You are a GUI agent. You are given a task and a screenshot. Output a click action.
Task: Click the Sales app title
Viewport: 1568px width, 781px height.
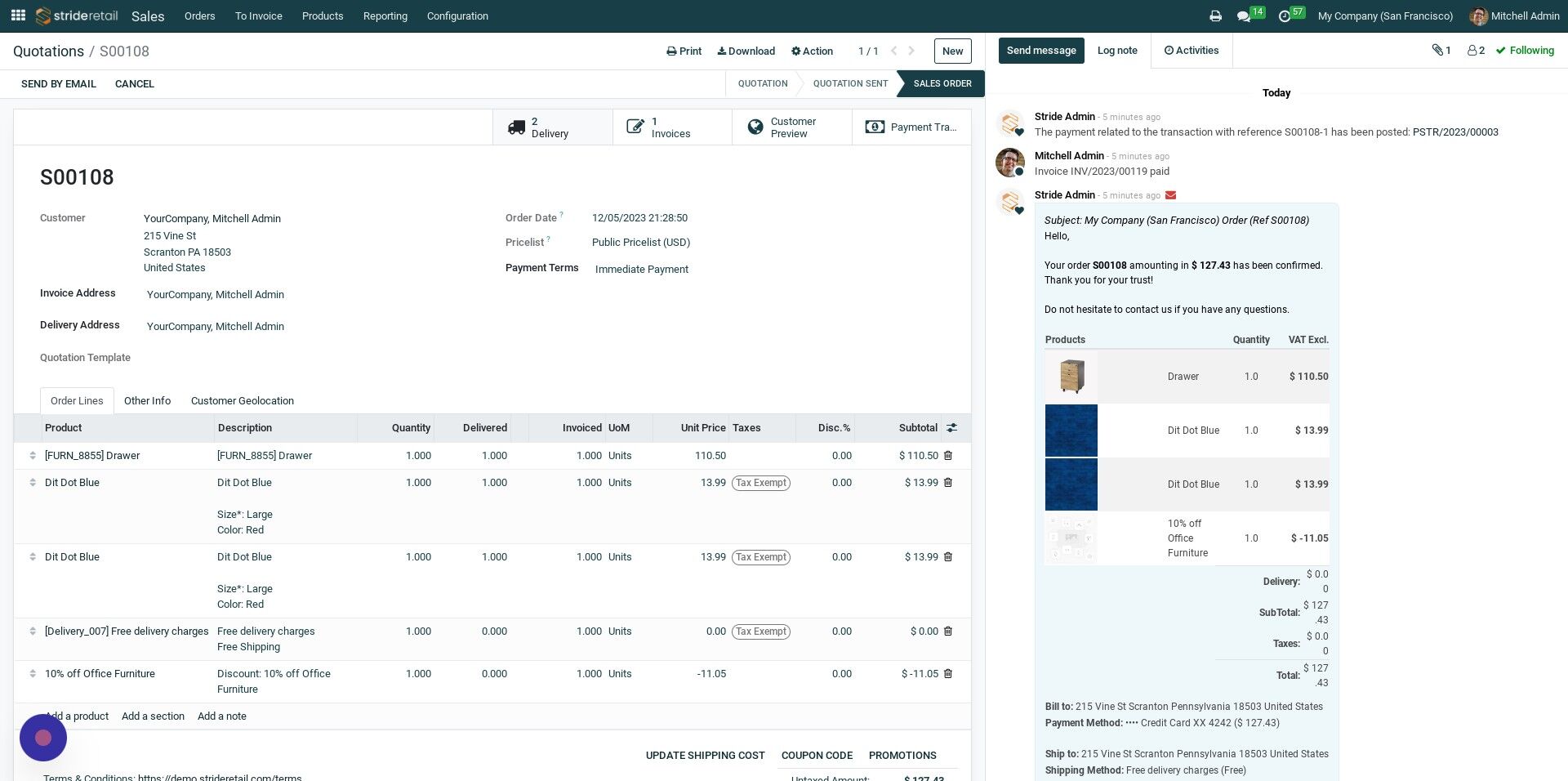pyautogui.click(x=148, y=16)
